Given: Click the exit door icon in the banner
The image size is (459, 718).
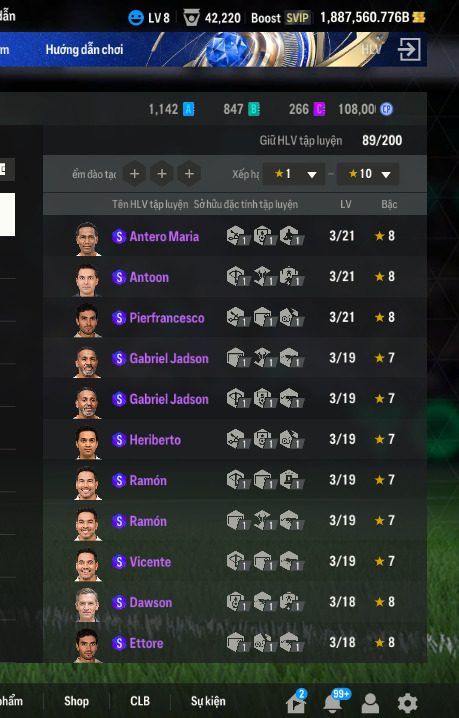Looking at the screenshot, I should (409, 49).
